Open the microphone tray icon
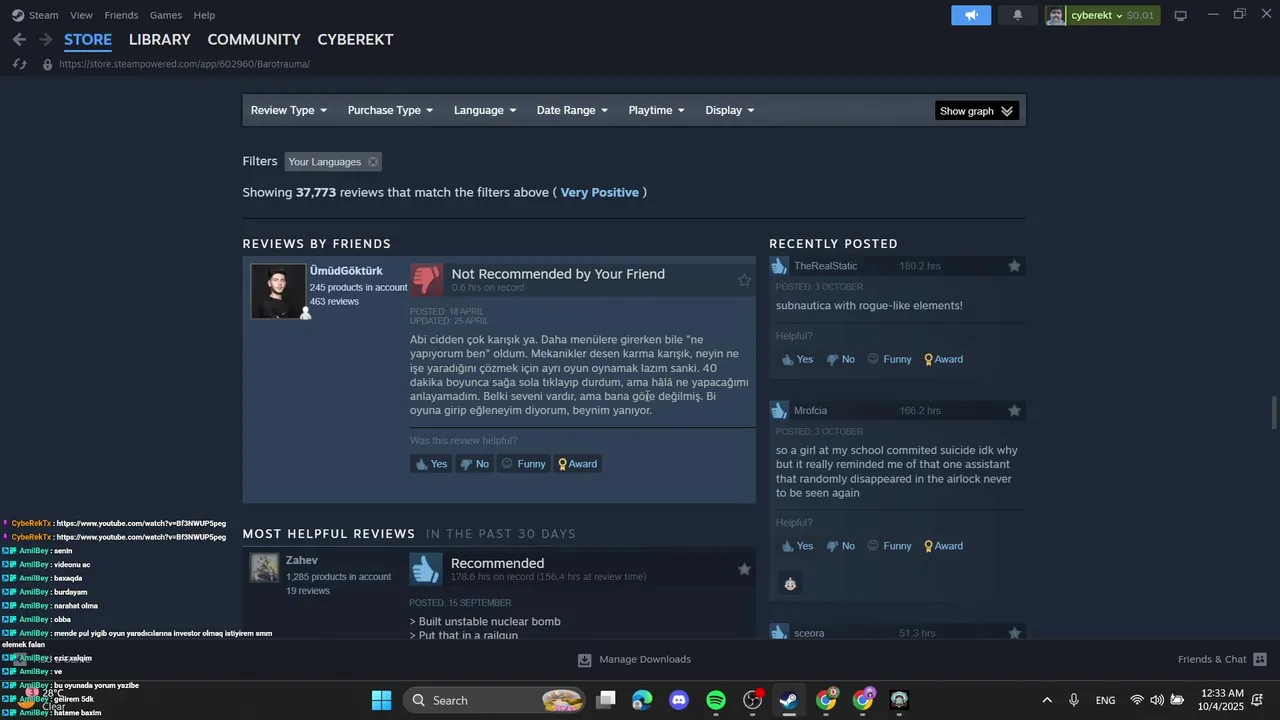Viewport: 1280px width, 720px height. (1074, 700)
